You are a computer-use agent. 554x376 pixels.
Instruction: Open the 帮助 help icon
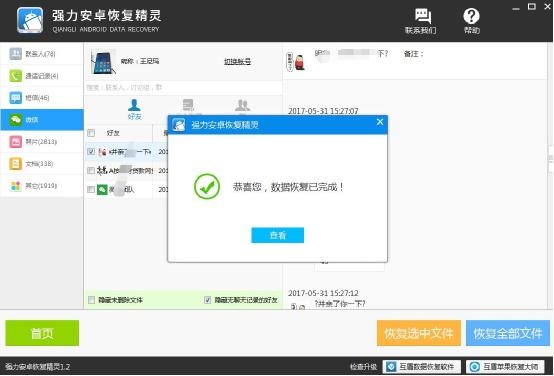coord(471,21)
